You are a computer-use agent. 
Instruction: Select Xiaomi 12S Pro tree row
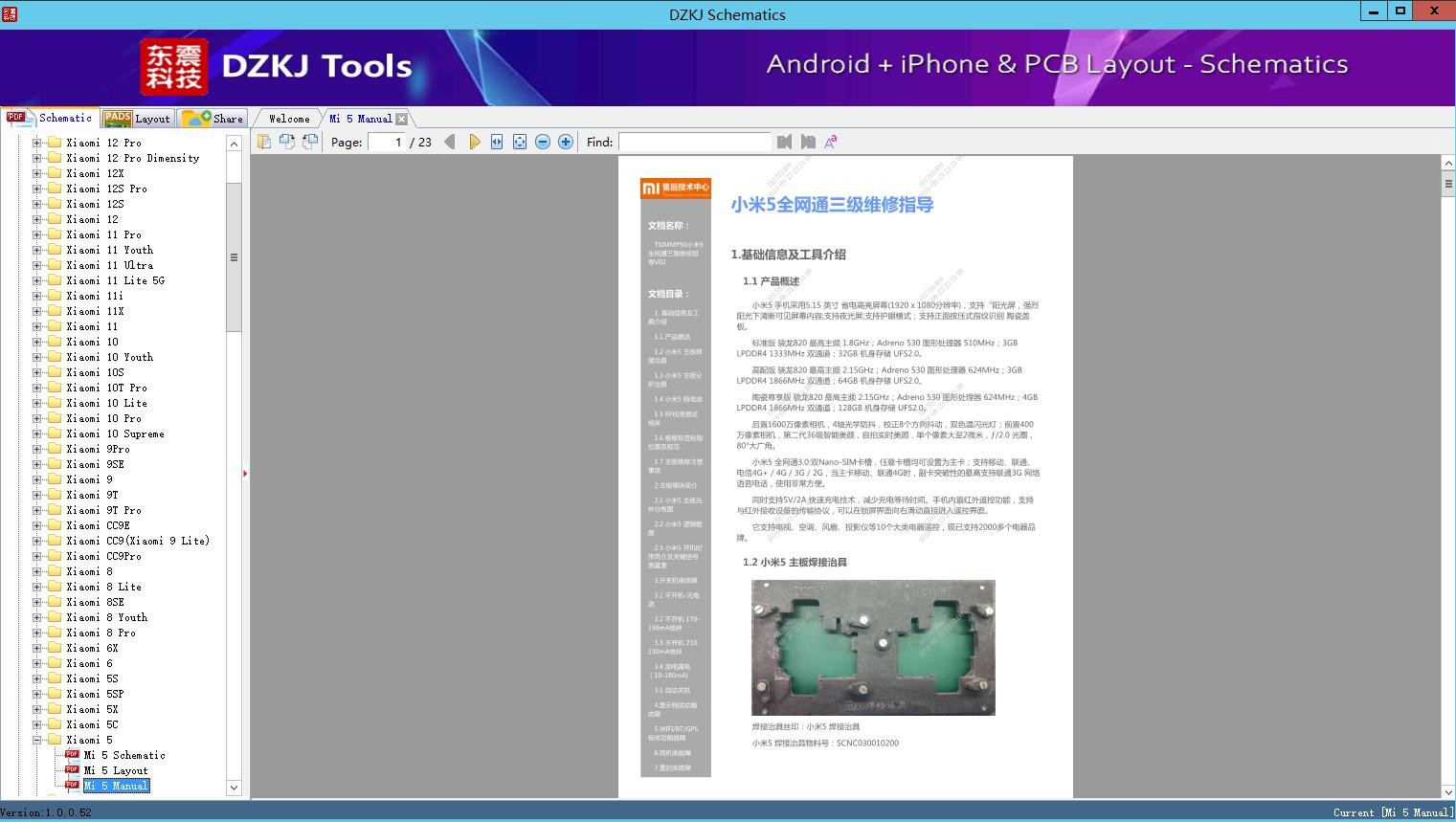(x=106, y=189)
